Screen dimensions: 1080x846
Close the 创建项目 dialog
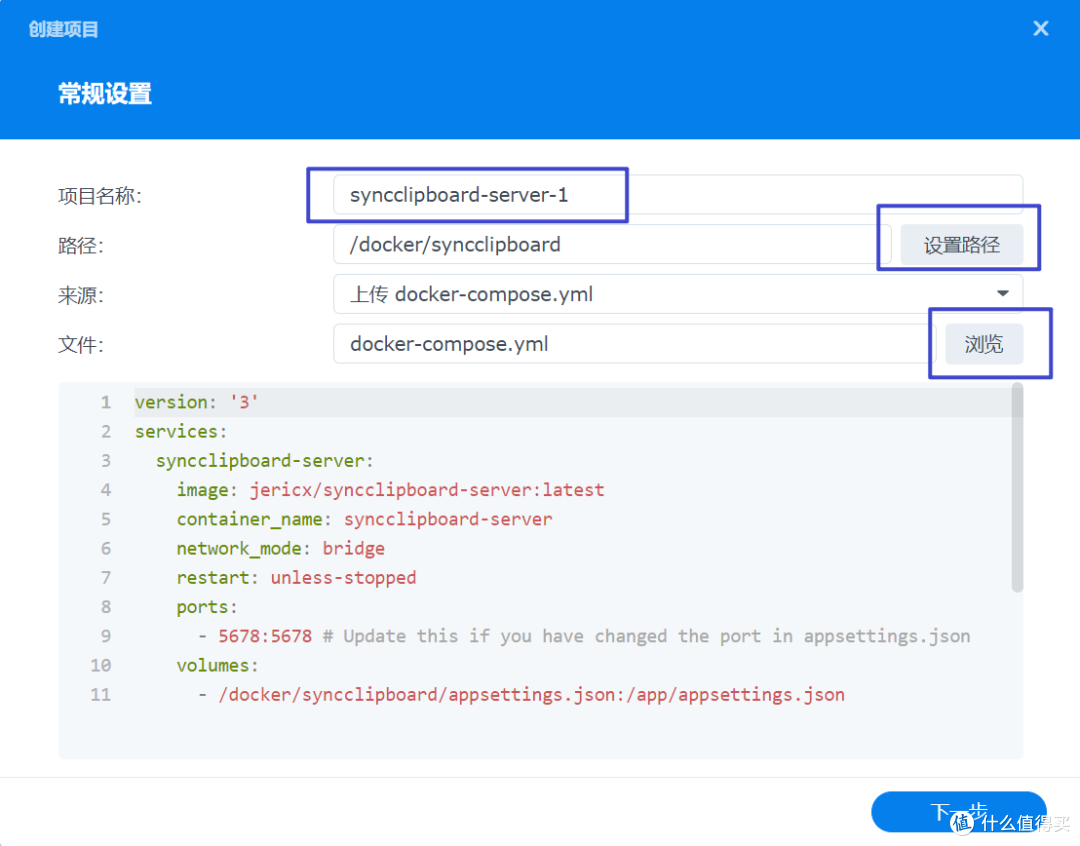[x=1040, y=28]
